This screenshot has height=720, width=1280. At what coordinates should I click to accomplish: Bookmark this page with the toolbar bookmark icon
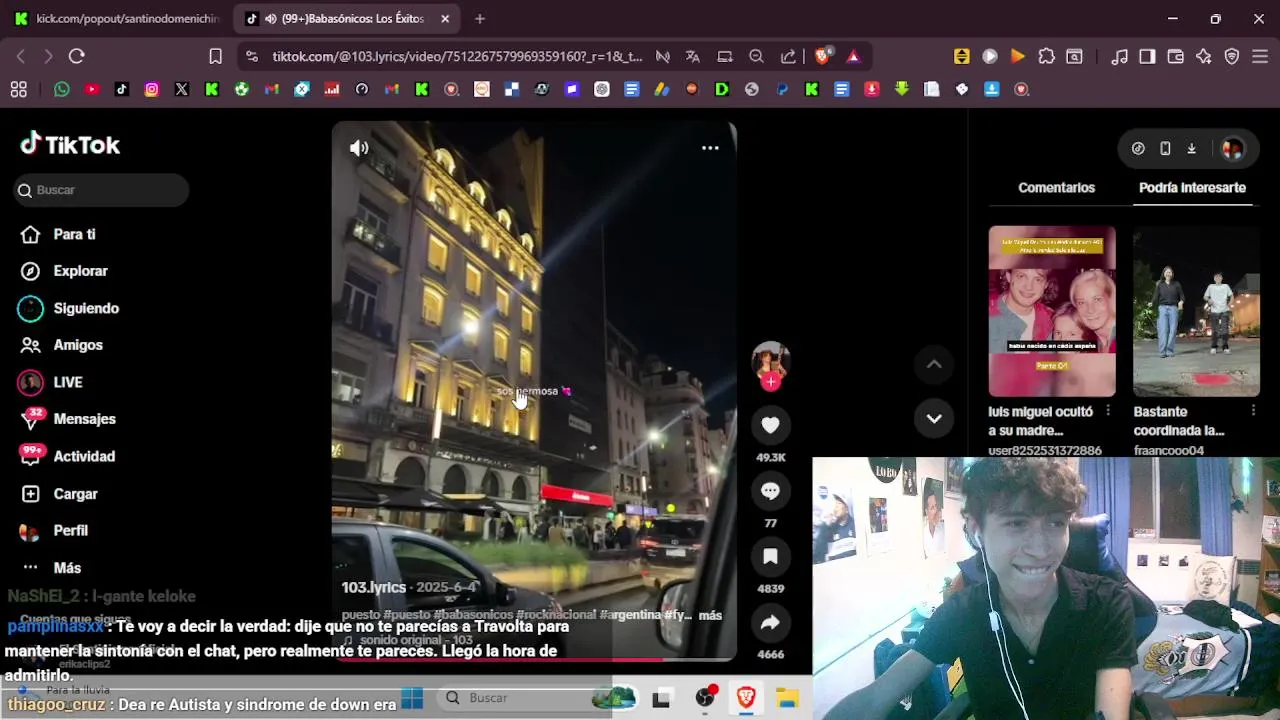coord(215,57)
